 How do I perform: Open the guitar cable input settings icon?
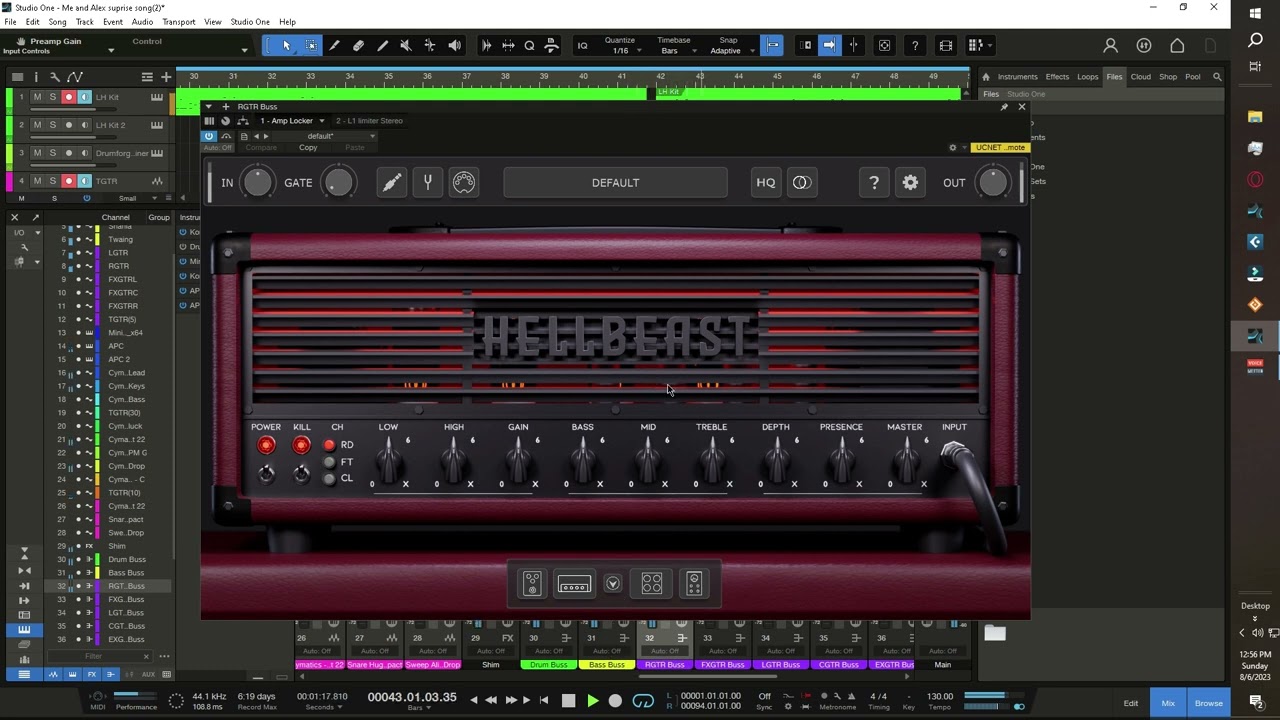391,182
